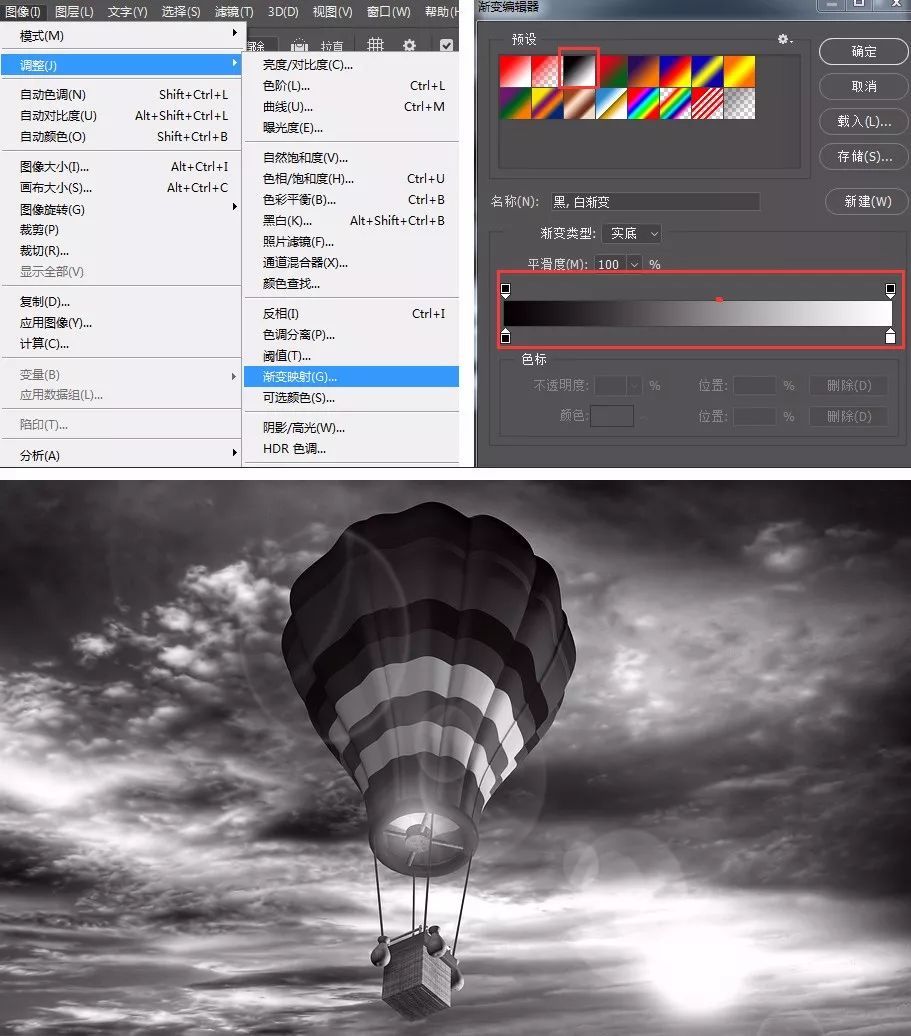Open the 图像(I) menu in menu bar
This screenshot has width=911, height=1036.
pos(23,11)
